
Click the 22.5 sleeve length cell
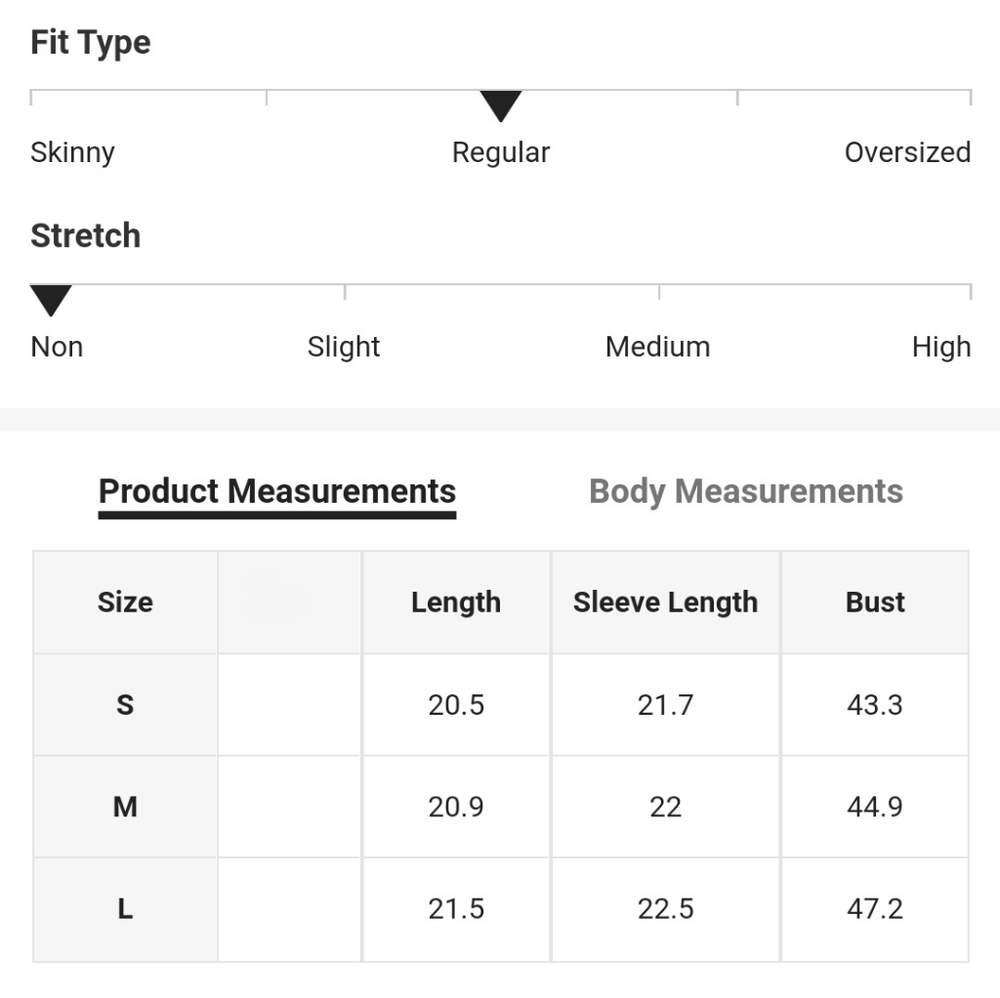pyautogui.click(x=665, y=909)
